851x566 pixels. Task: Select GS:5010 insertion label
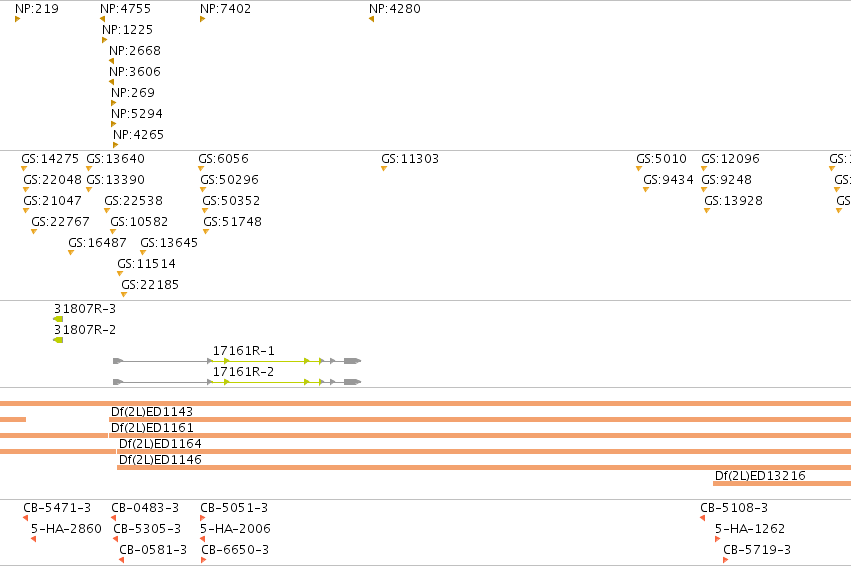click(x=662, y=159)
